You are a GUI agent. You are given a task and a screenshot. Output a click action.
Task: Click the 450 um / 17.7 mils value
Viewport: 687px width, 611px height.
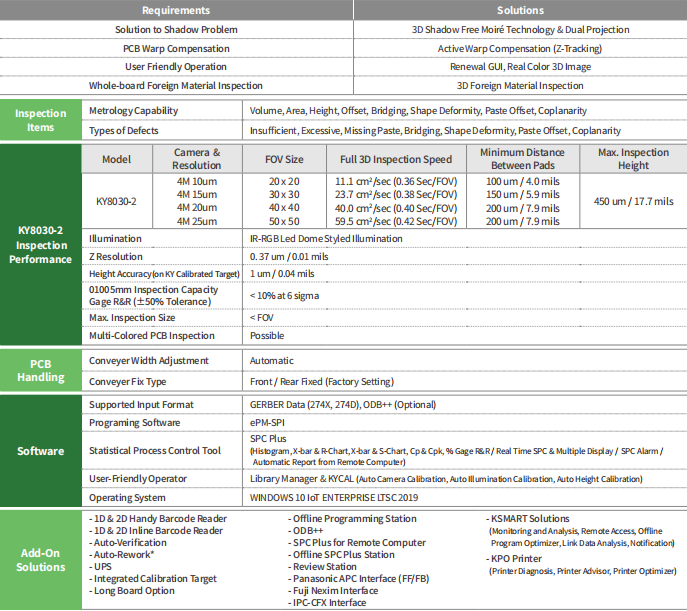tap(634, 201)
